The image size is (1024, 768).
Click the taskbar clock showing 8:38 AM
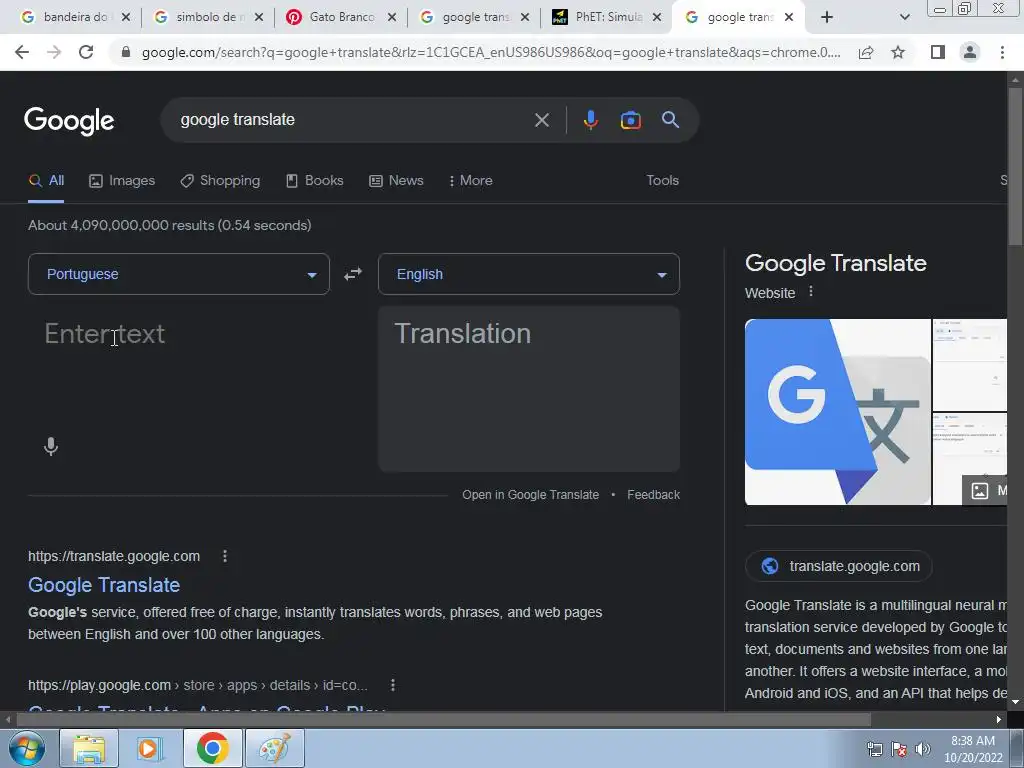(x=973, y=749)
